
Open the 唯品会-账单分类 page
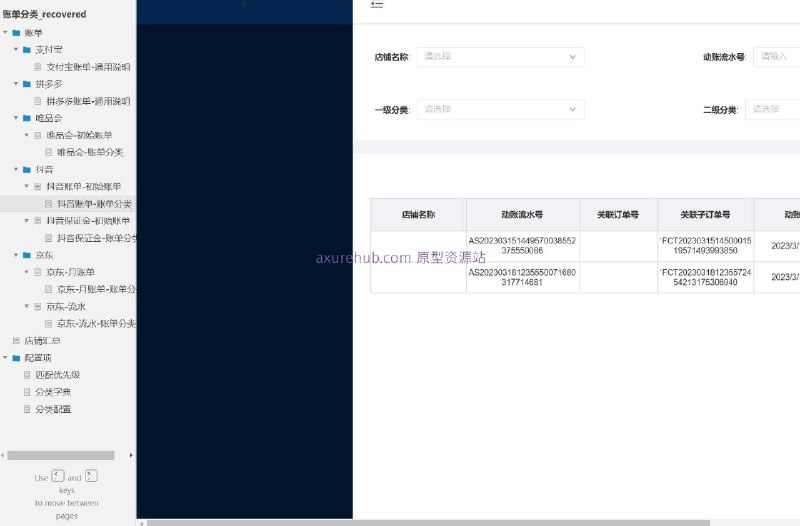pyautogui.click(x=90, y=152)
